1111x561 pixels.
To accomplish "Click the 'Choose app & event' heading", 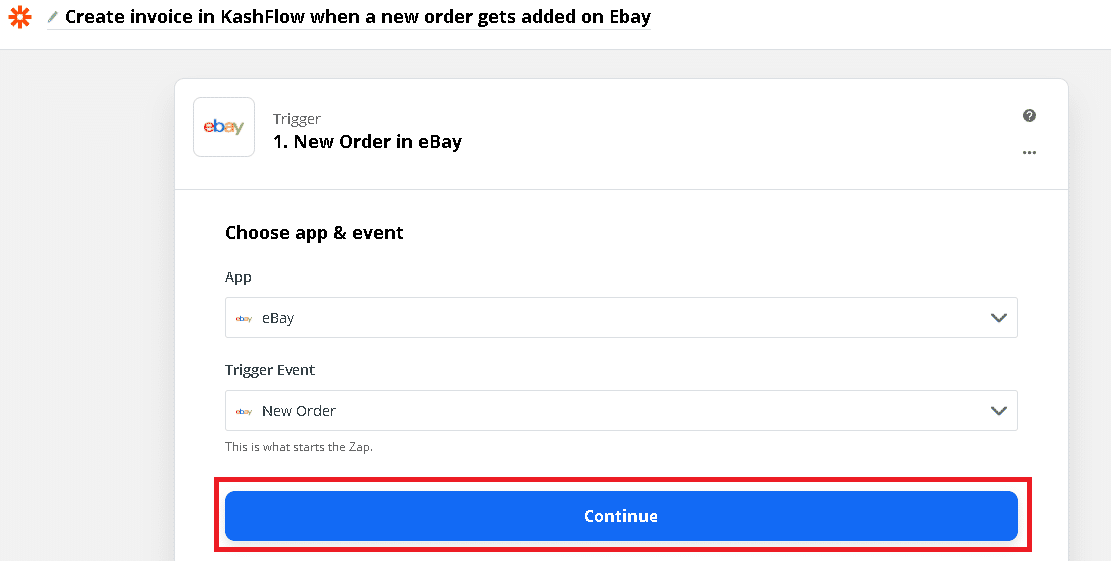I will point(314,233).
